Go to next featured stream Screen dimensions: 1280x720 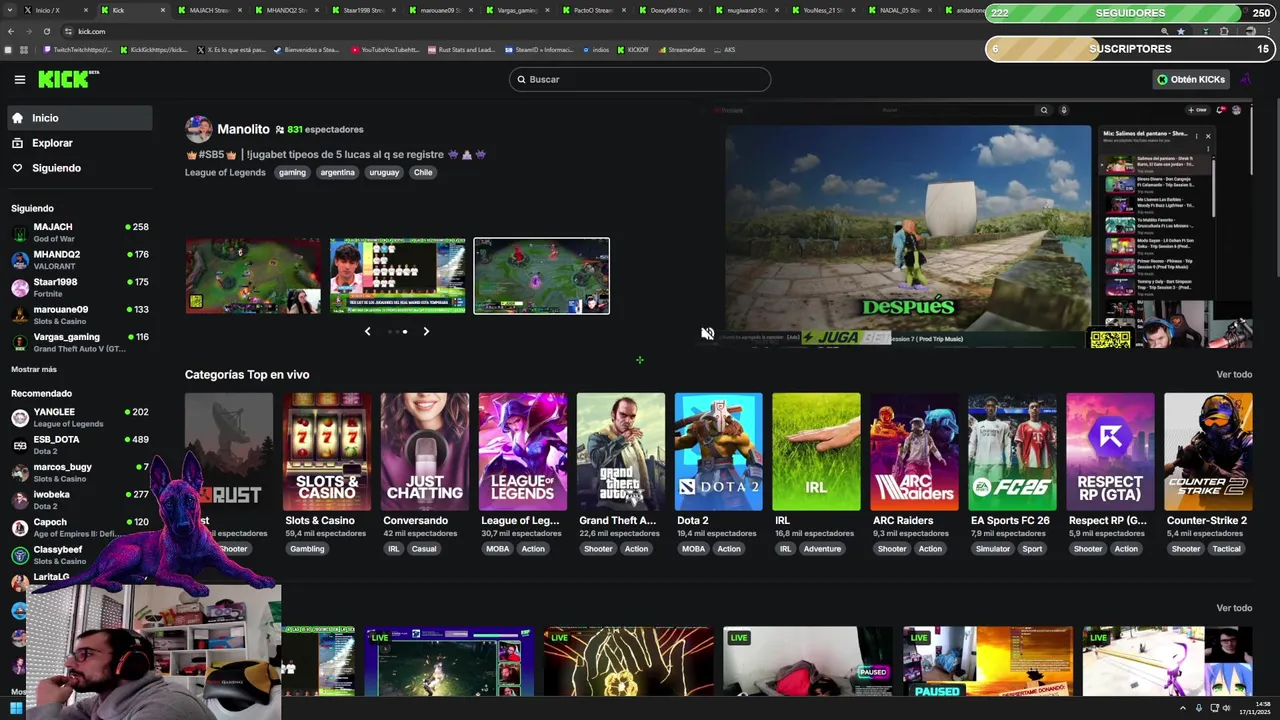click(x=426, y=331)
